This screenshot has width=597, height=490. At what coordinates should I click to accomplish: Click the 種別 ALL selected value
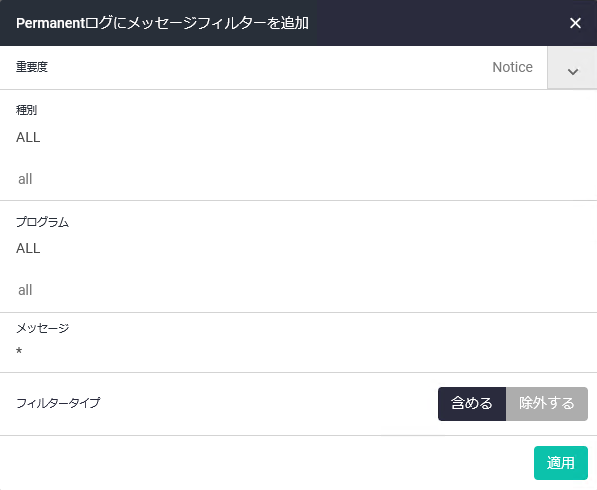click(28, 137)
